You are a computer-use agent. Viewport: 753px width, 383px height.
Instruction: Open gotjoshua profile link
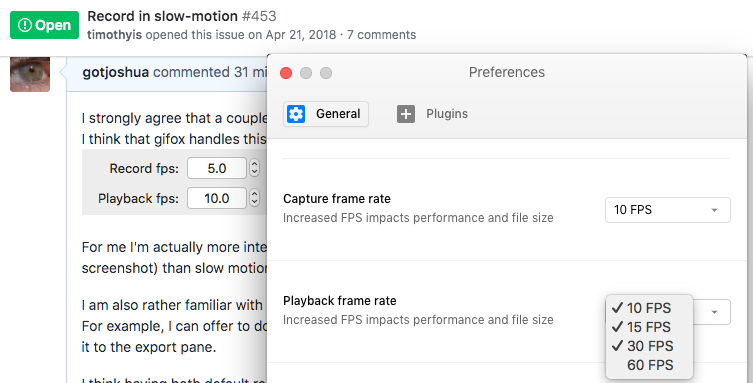116,72
